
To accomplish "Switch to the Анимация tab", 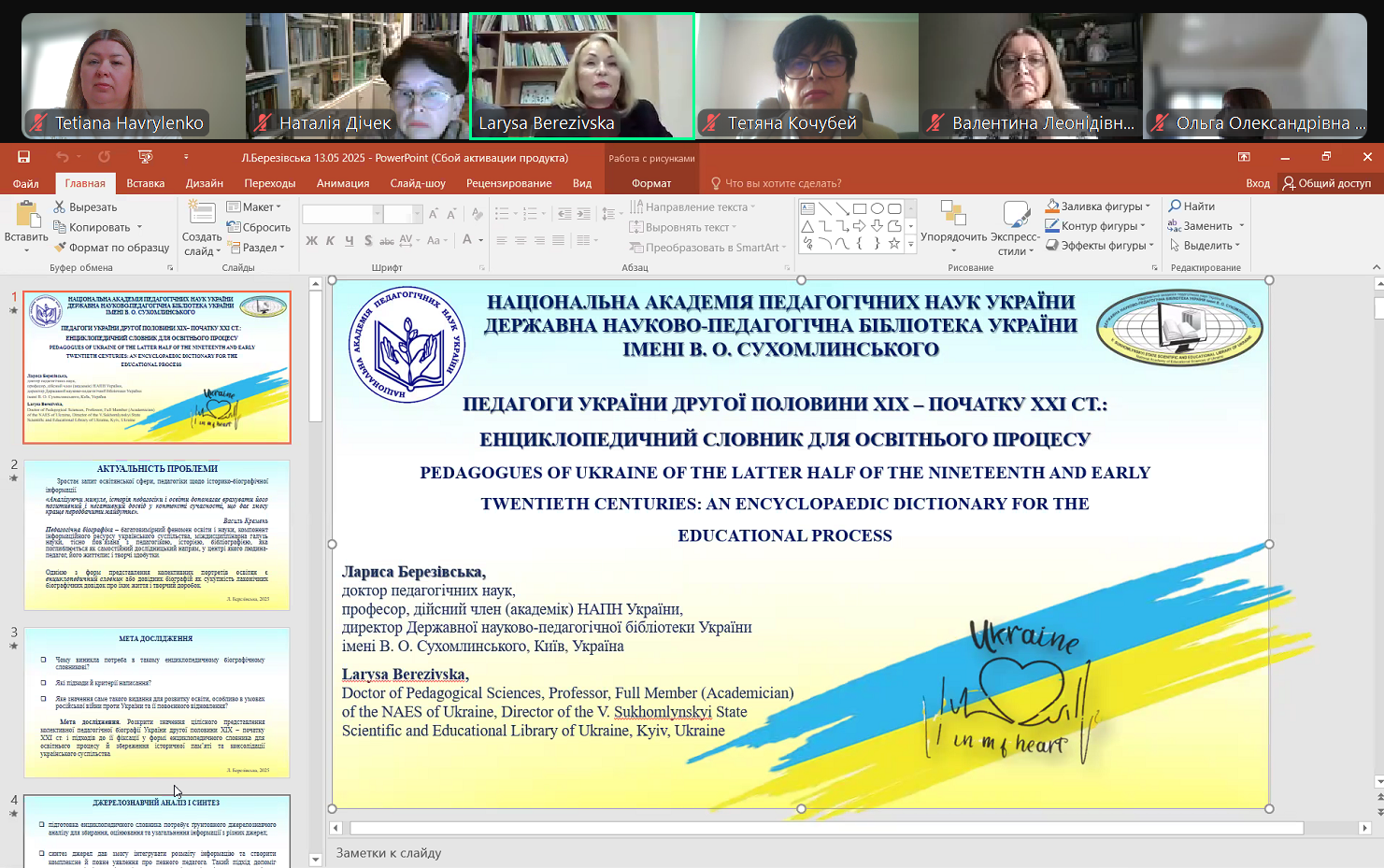I will pos(343,183).
